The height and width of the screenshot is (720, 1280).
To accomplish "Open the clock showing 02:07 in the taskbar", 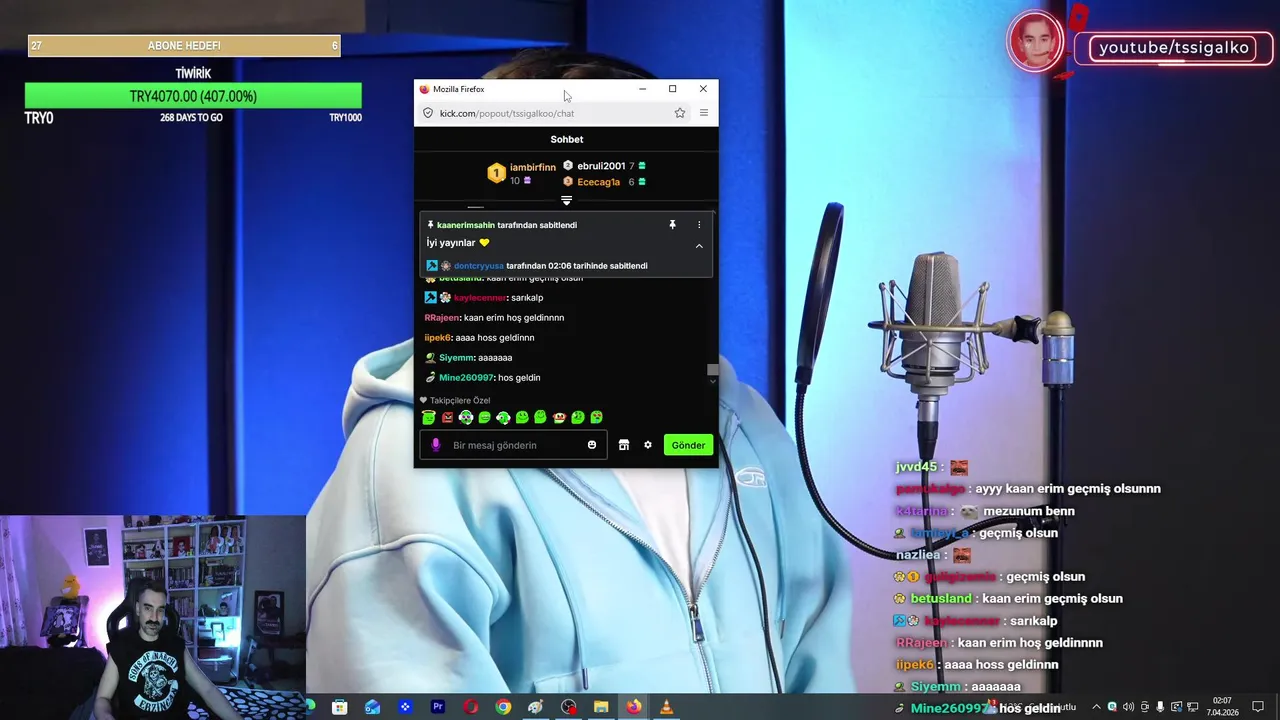I will point(1222,707).
